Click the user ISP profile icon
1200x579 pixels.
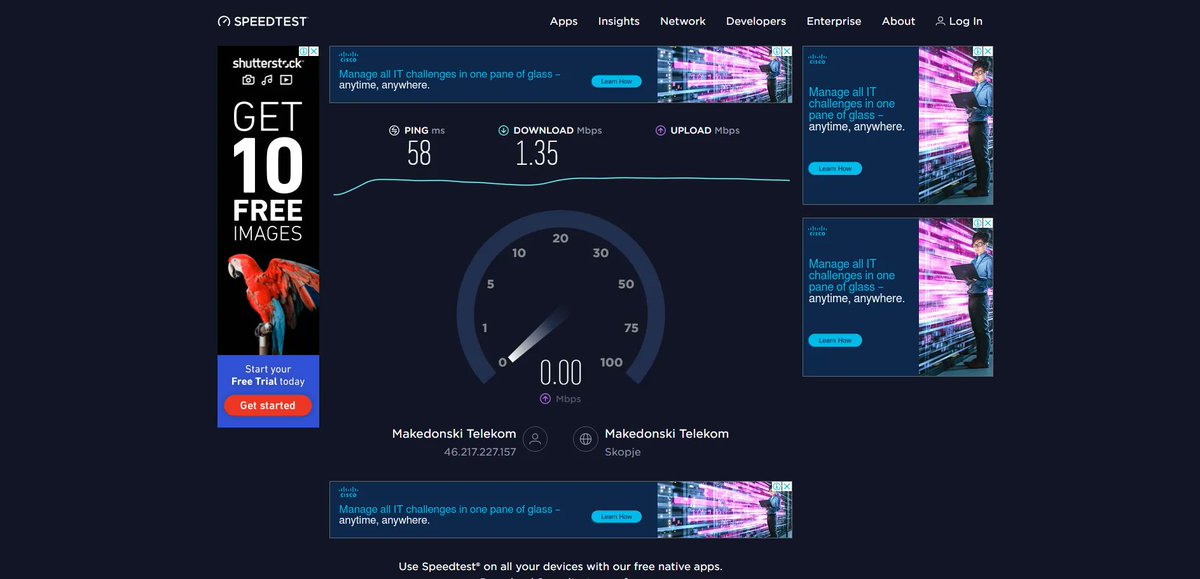(x=536, y=439)
